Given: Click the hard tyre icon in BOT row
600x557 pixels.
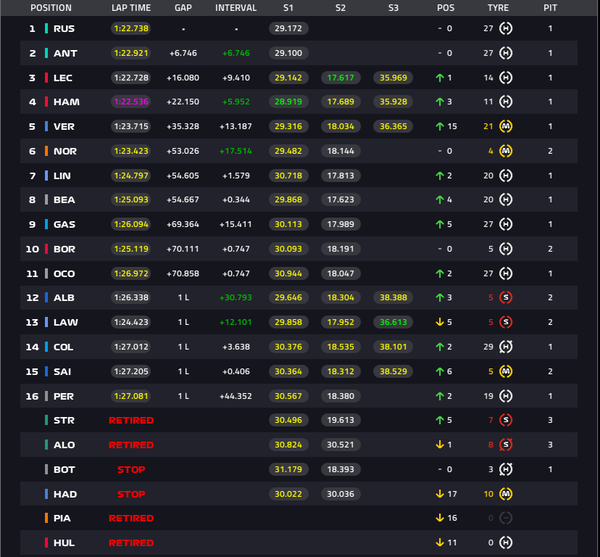Looking at the screenshot, I should (505, 469).
